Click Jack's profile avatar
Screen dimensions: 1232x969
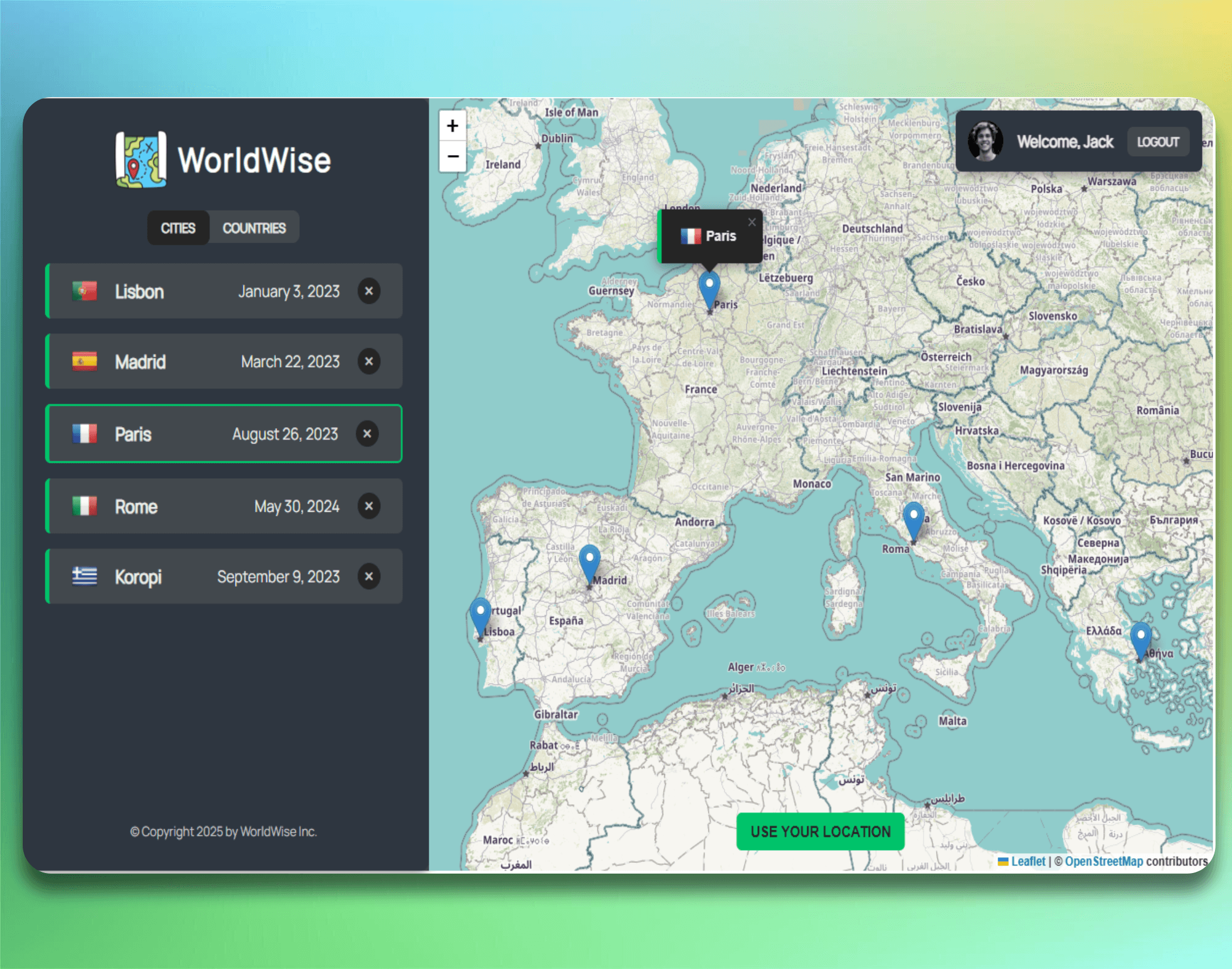point(985,141)
